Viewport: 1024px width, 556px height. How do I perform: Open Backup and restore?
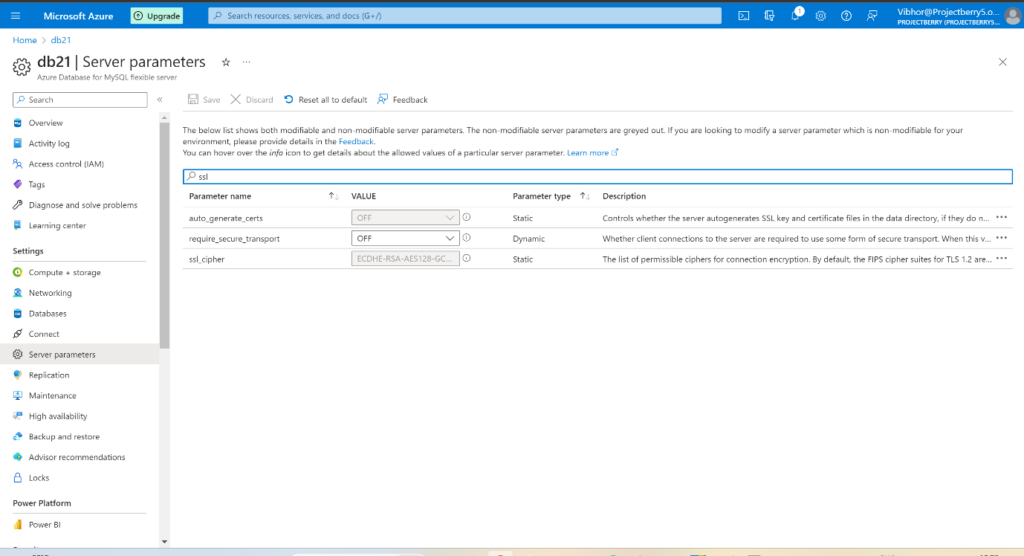pyautogui.click(x=64, y=436)
